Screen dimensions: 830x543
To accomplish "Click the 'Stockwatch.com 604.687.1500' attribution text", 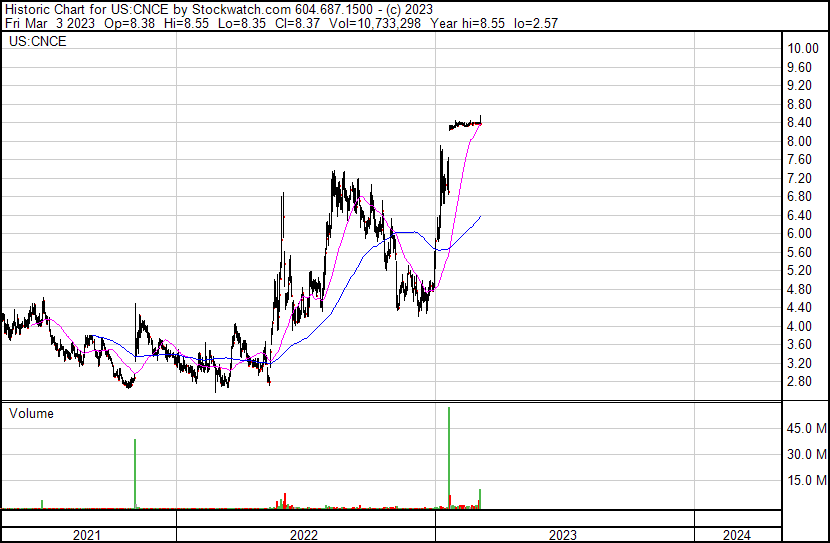I will [282, 10].
